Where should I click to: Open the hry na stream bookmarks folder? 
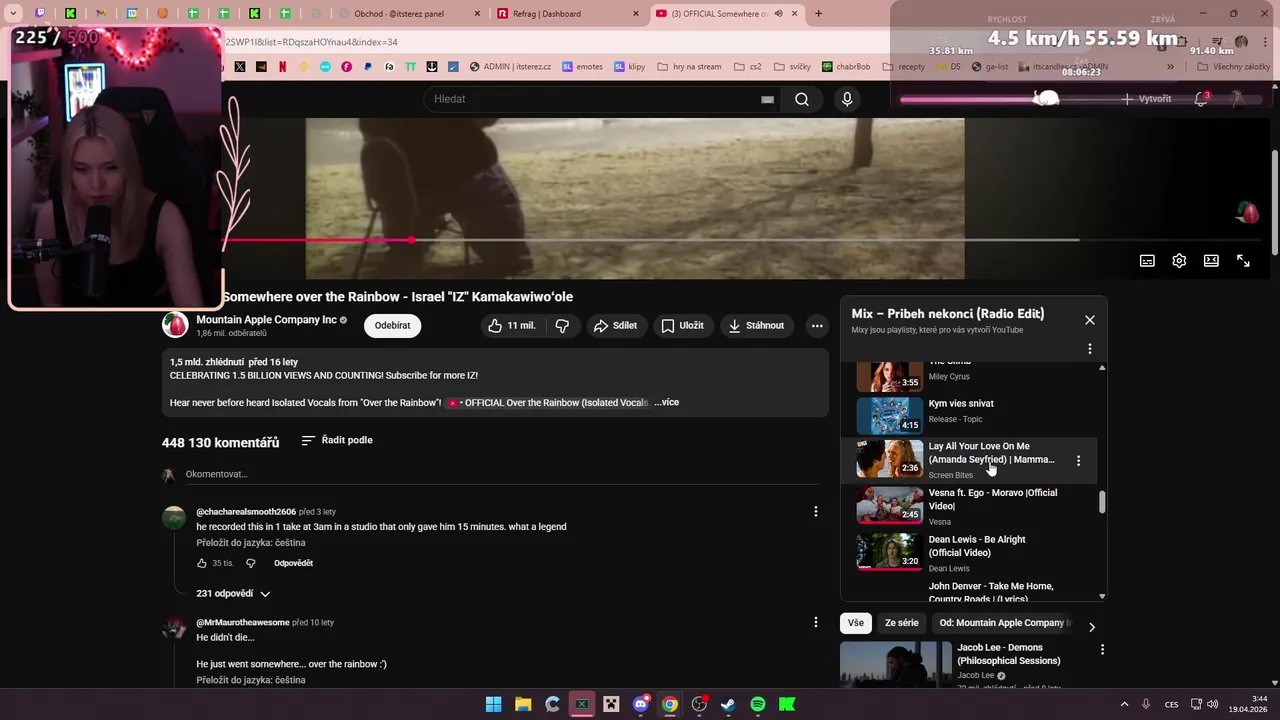click(x=689, y=67)
